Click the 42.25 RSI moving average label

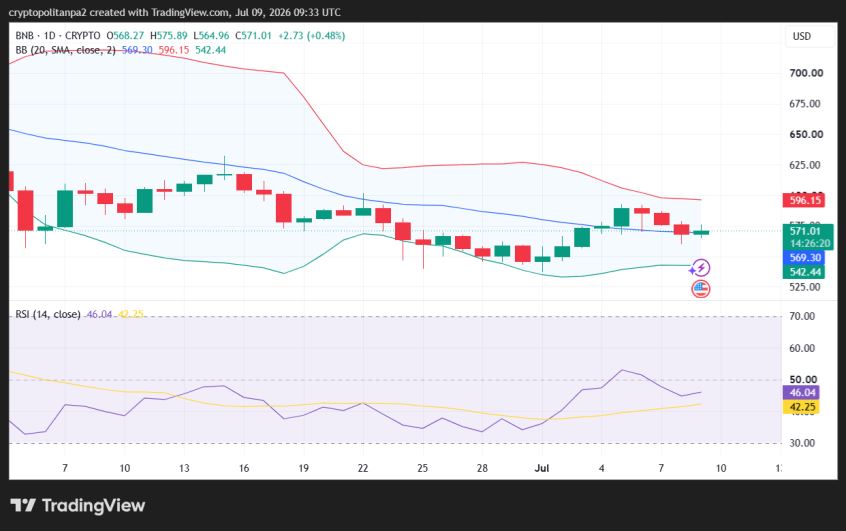[x=801, y=407]
